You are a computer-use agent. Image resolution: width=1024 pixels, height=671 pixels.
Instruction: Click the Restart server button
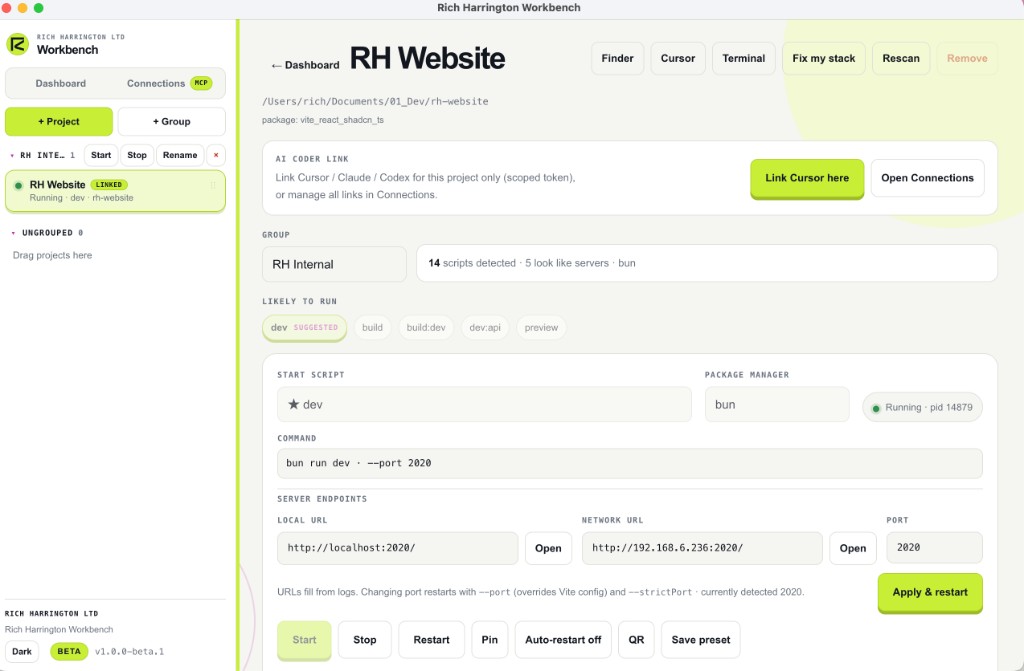pos(432,640)
